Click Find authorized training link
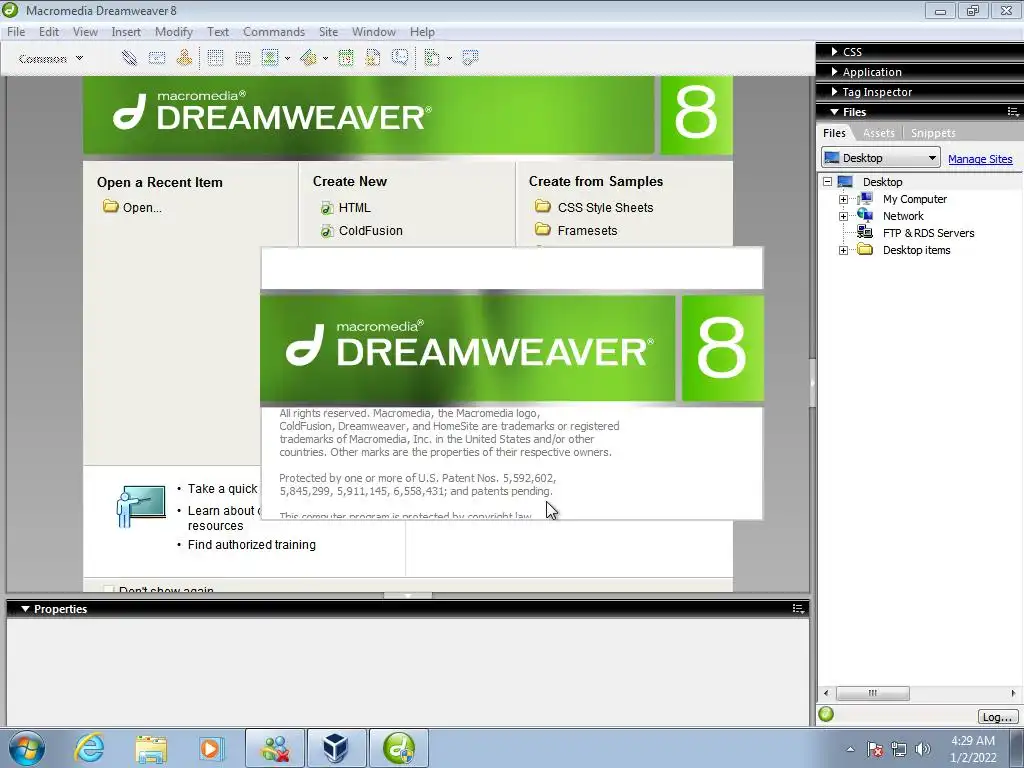 point(251,545)
